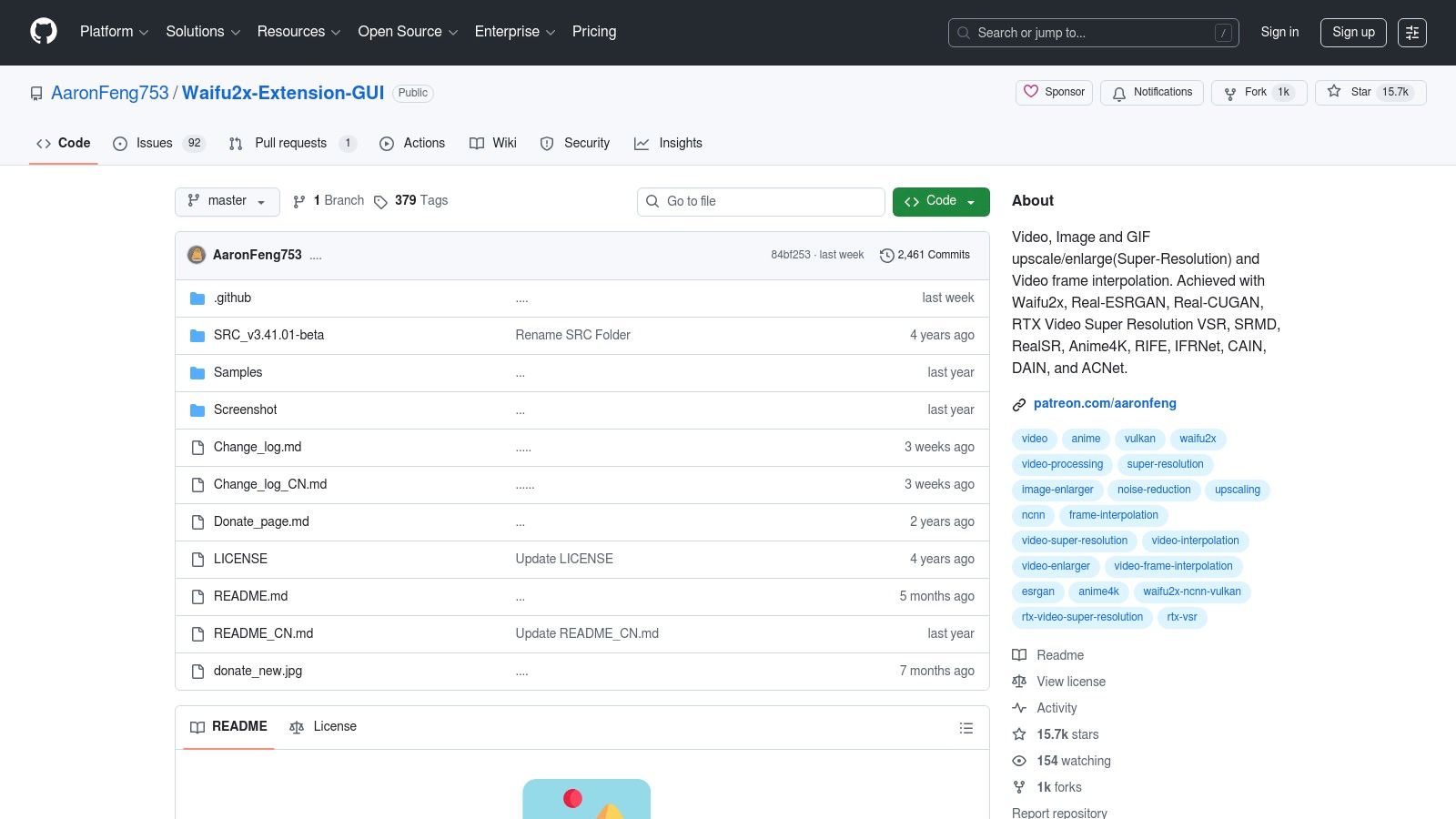Open the Donate_page.md file
The image size is (1456, 819).
[261, 521]
